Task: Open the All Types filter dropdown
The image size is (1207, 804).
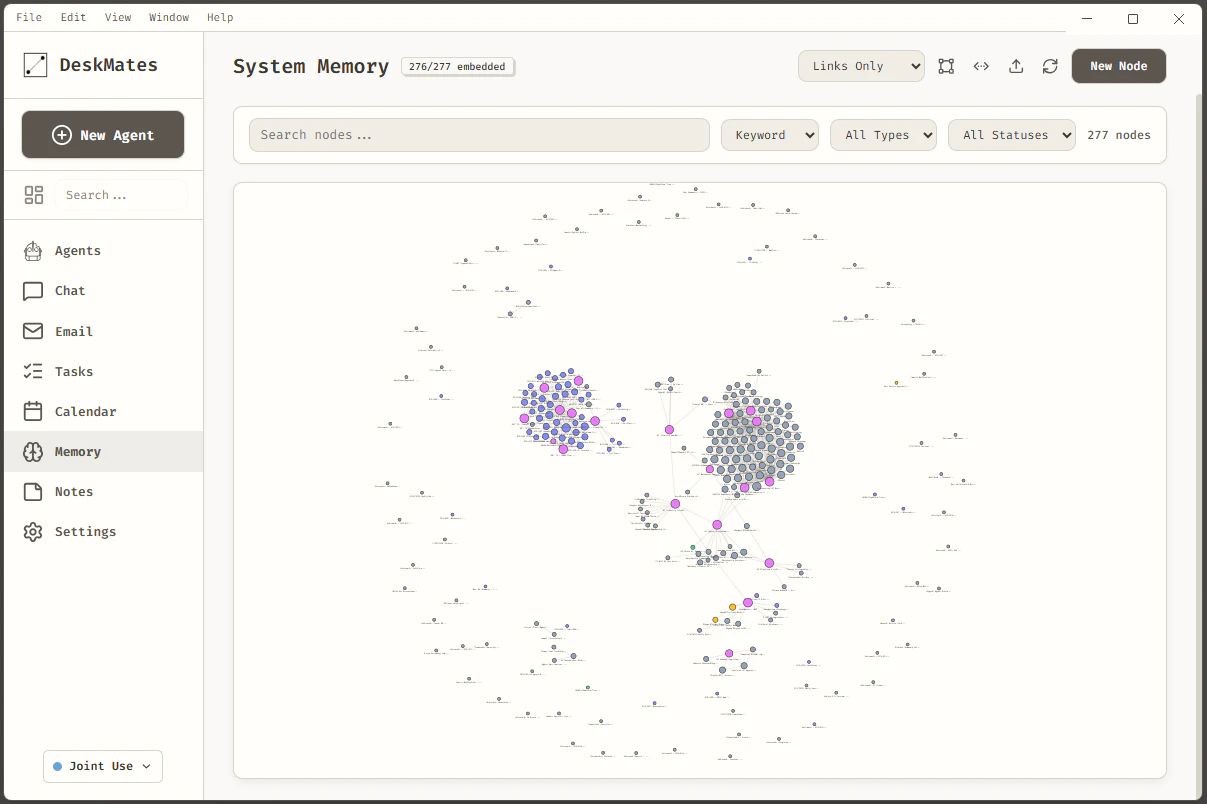Action: coord(883,135)
